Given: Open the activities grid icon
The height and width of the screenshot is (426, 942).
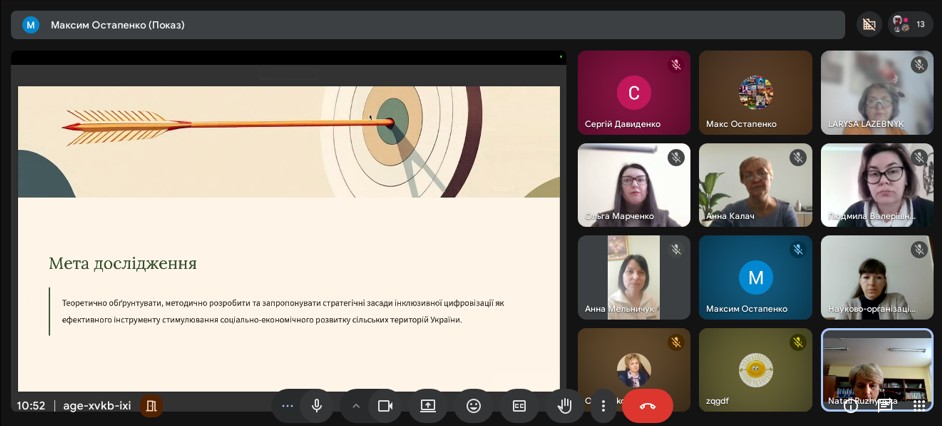Looking at the screenshot, I should pos(919,406).
